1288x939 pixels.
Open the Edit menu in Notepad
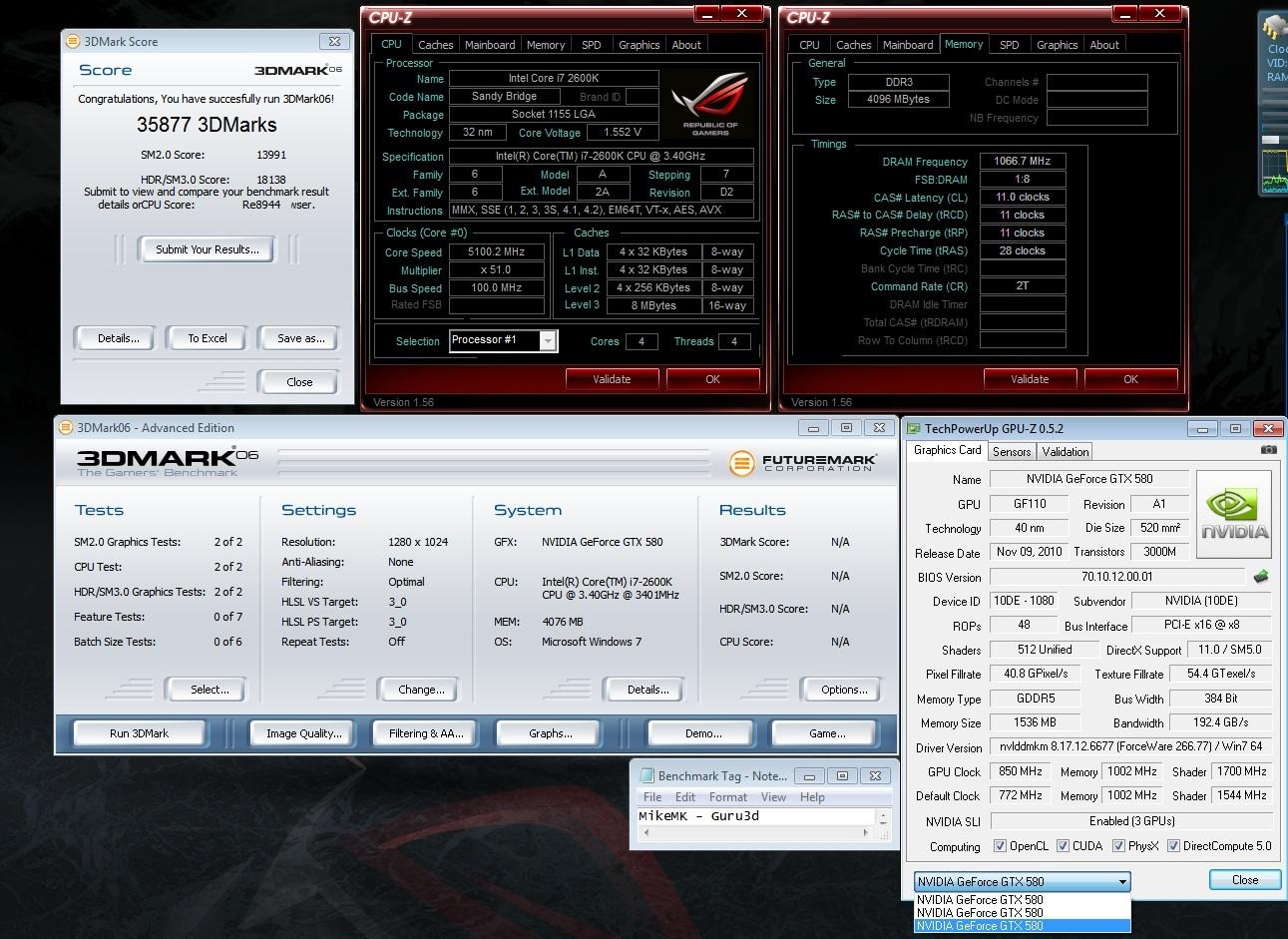tap(685, 797)
